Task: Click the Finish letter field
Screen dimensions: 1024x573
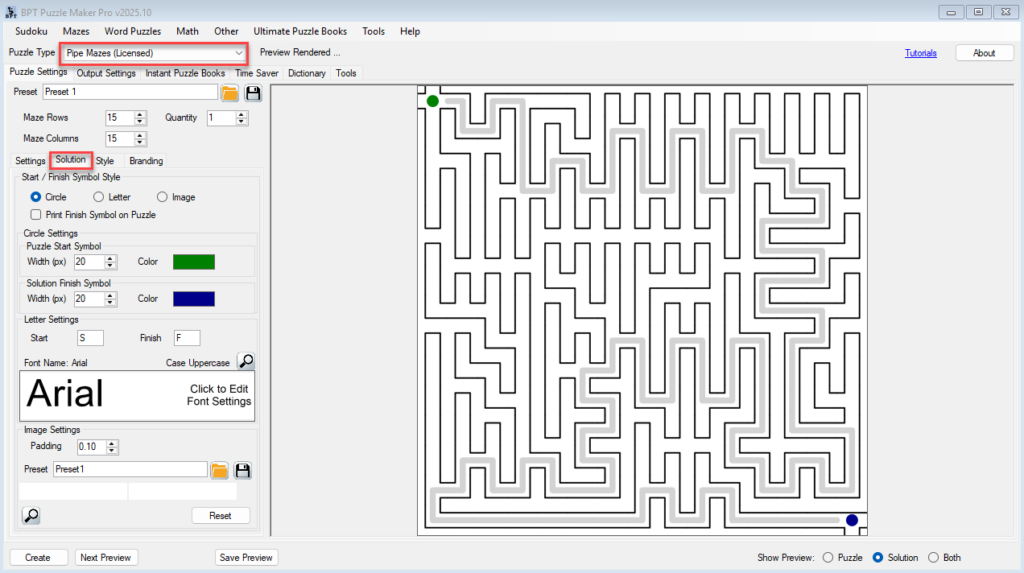Action: [x=187, y=338]
